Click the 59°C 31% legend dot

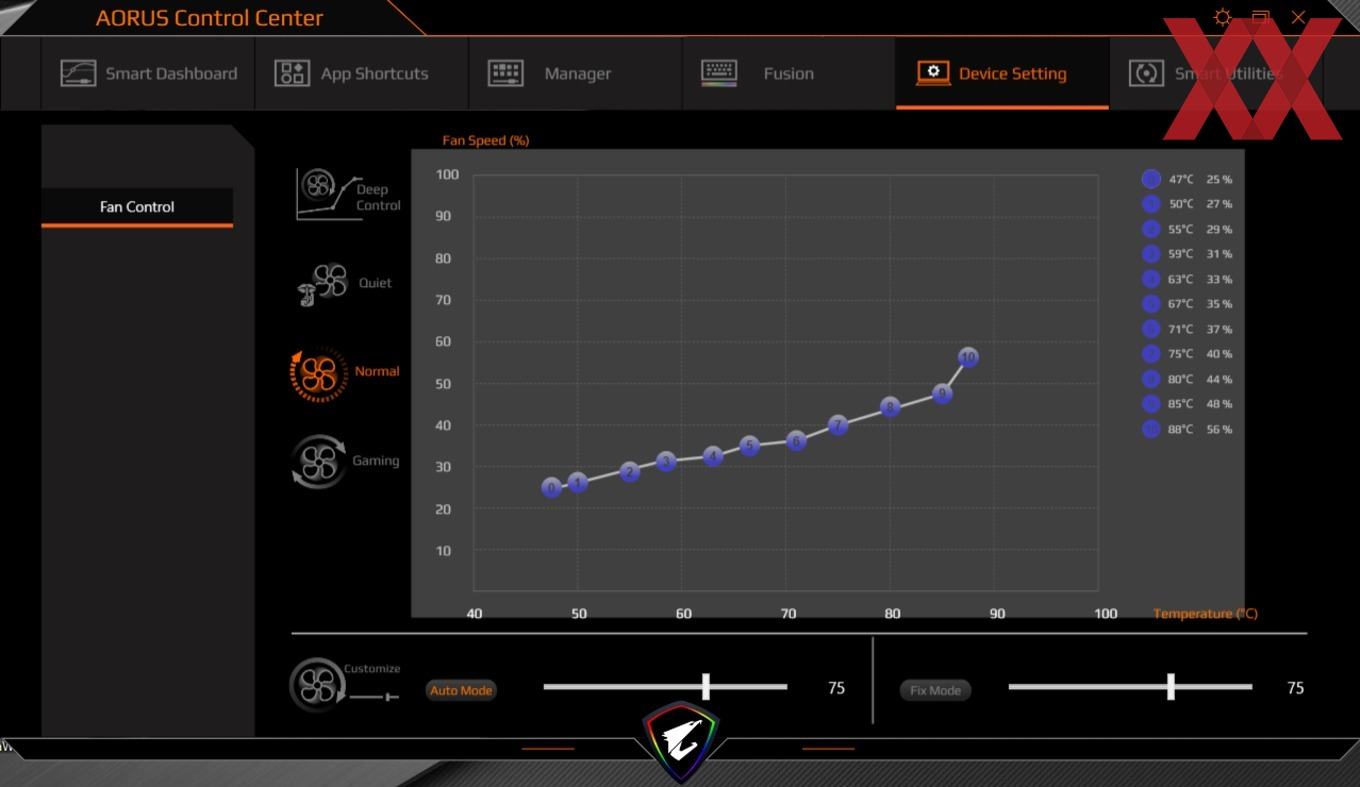[x=1151, y=254]
